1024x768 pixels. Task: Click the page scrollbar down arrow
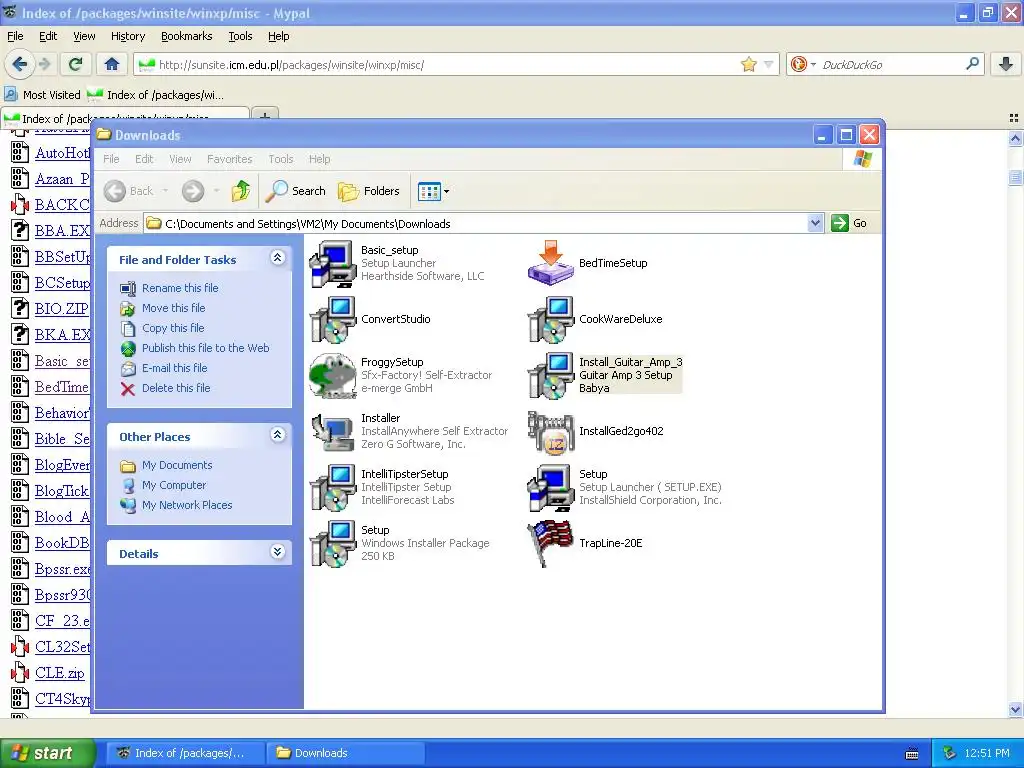tap(1015, 709)
